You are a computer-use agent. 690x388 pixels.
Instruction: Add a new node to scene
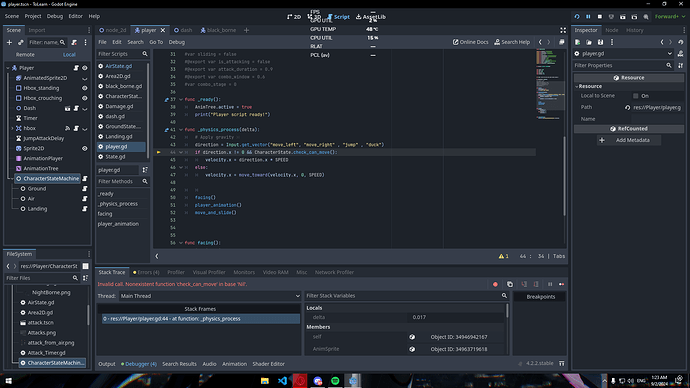coord(9,42)
